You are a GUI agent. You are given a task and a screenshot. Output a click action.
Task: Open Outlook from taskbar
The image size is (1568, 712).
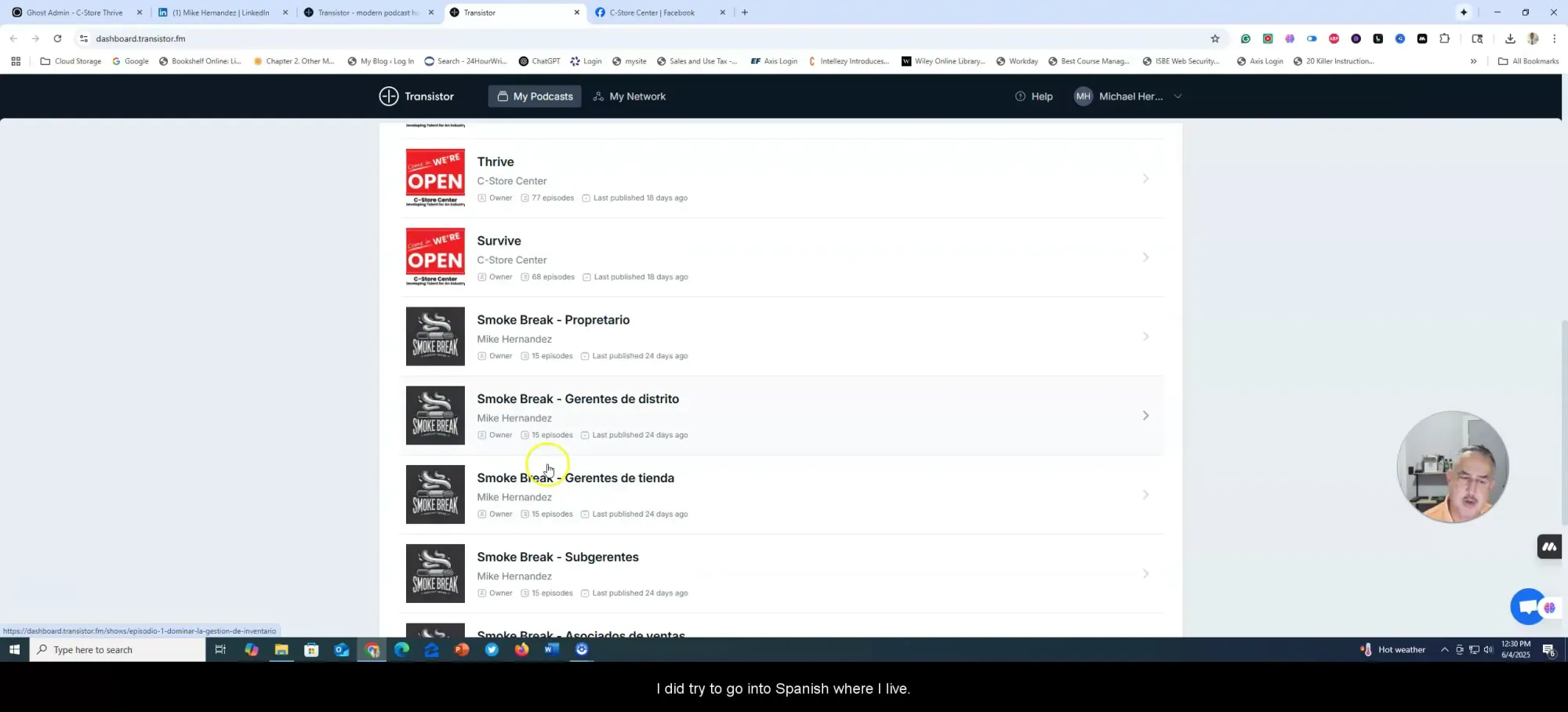342,649
